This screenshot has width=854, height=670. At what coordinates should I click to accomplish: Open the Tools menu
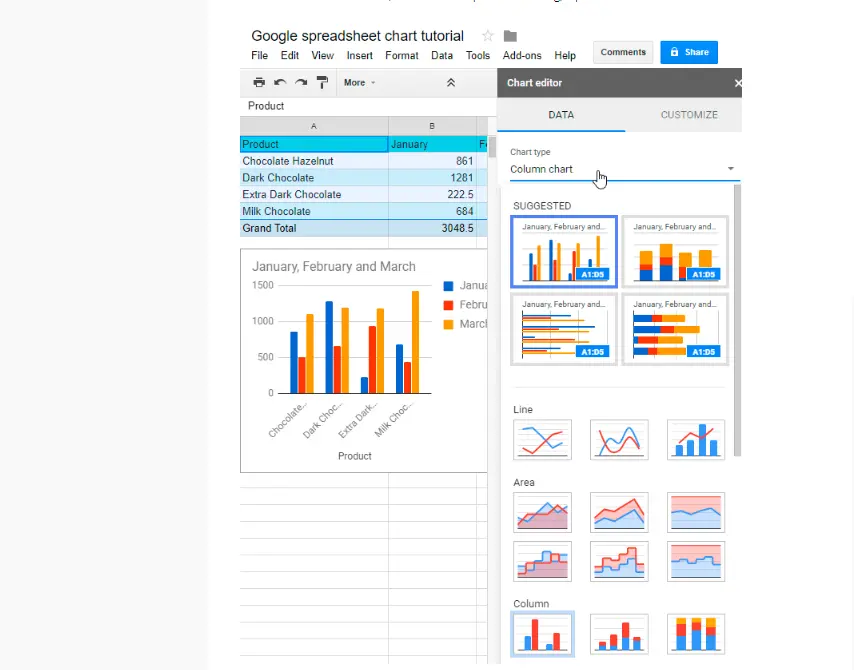pyautogui.click(x=478, y=56)
